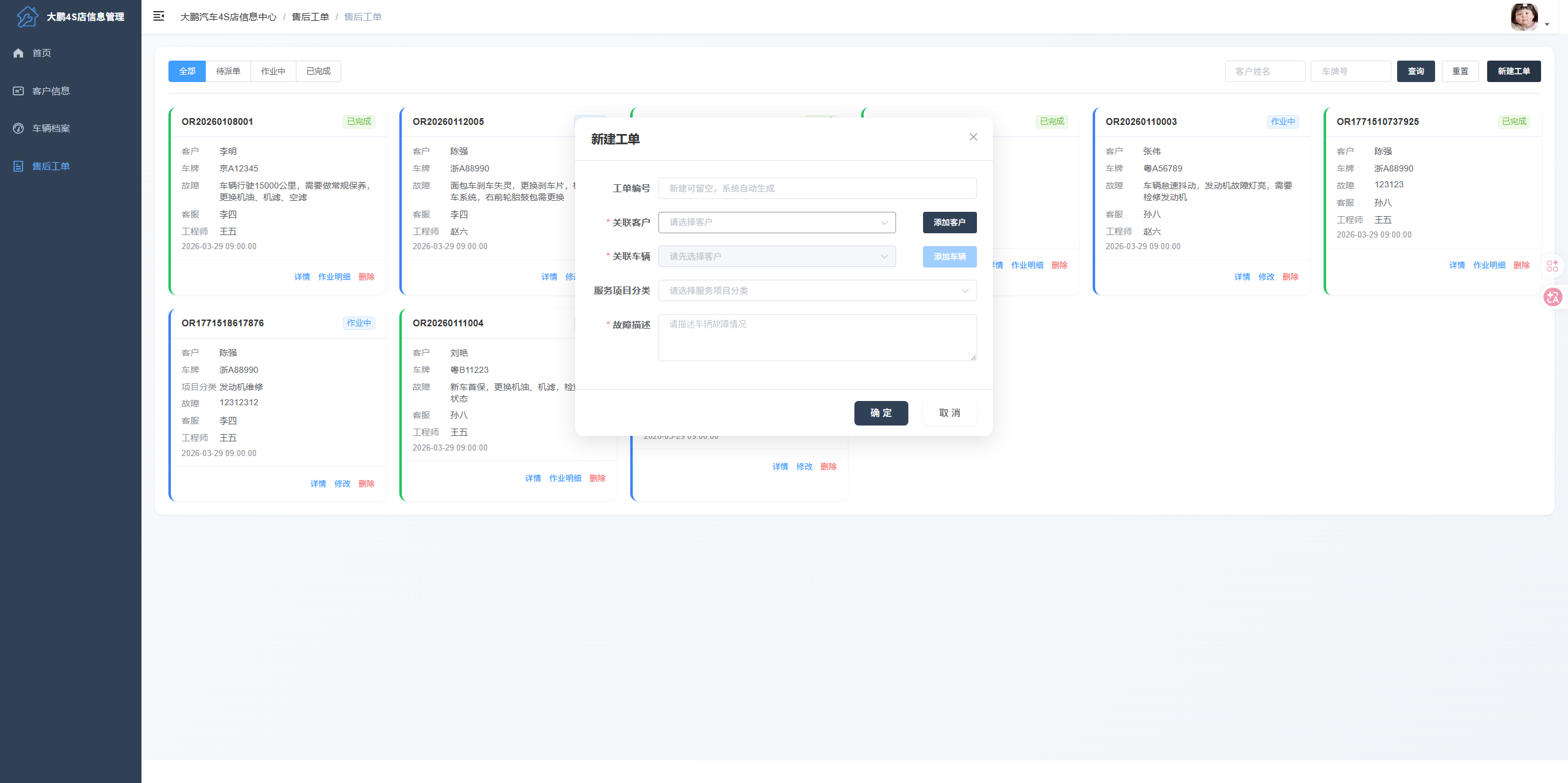Close the 新建工单 dialog
Screen dimensions: 1568x783
click(x=973, y=137)
